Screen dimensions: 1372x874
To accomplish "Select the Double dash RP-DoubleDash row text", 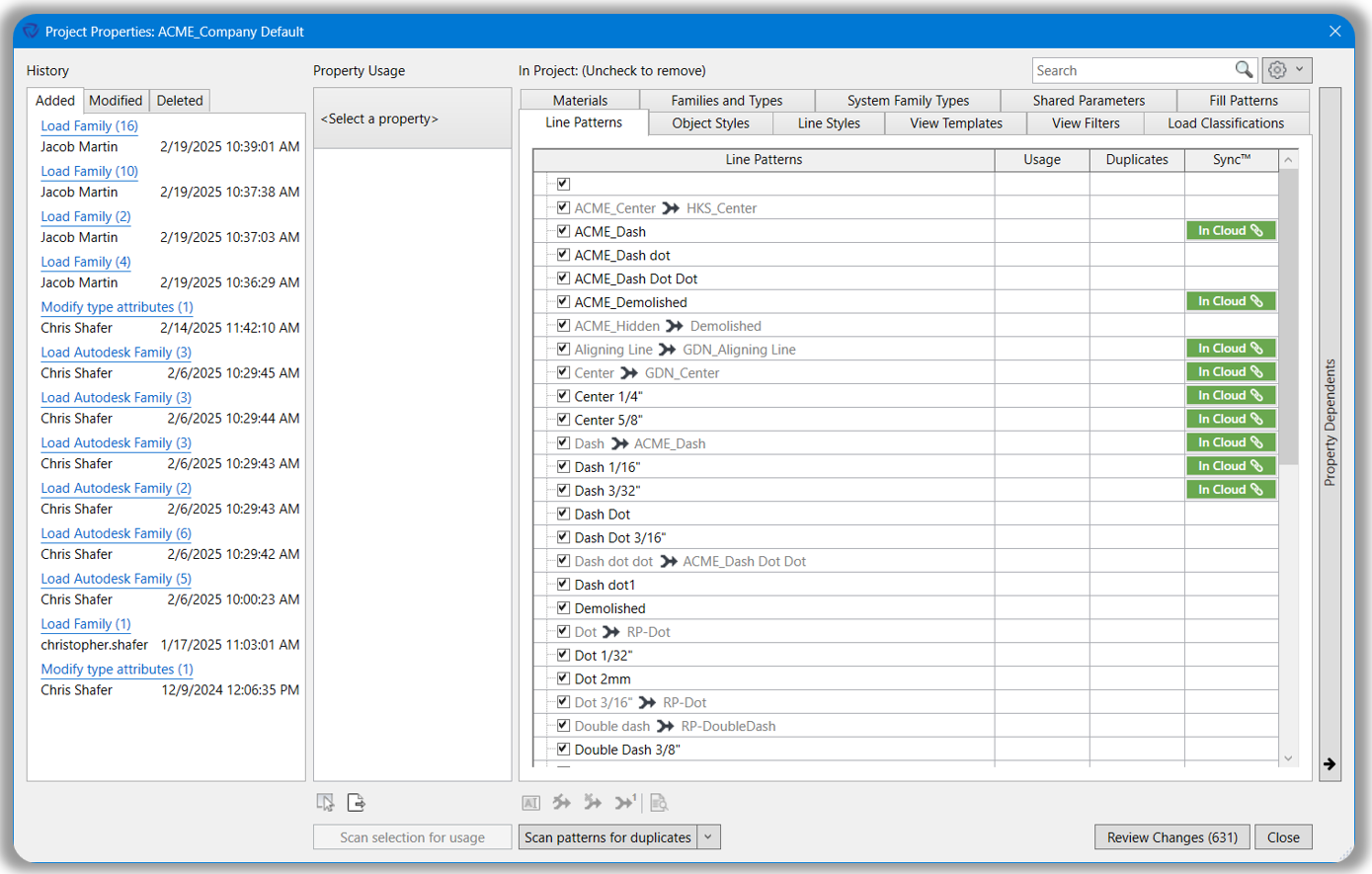I will coord(676,726).
